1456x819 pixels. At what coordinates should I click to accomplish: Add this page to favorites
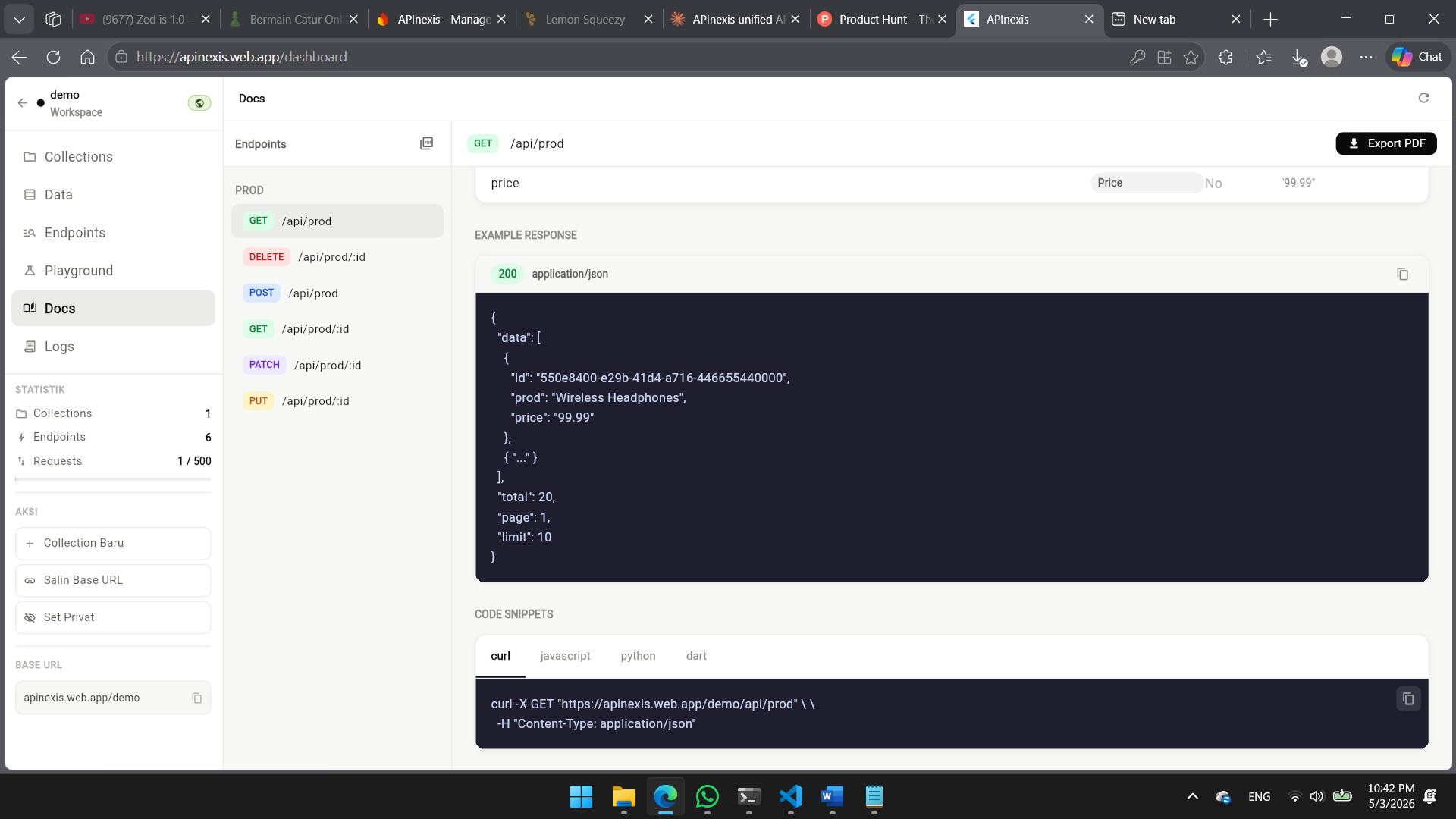point(1191,57)
